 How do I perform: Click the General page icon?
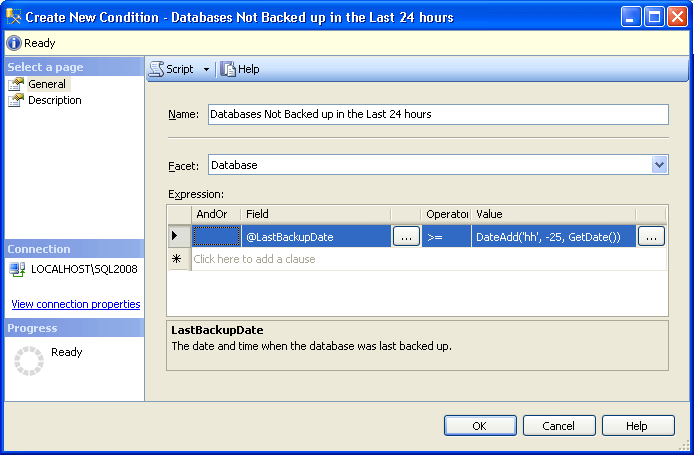(16, 84)
